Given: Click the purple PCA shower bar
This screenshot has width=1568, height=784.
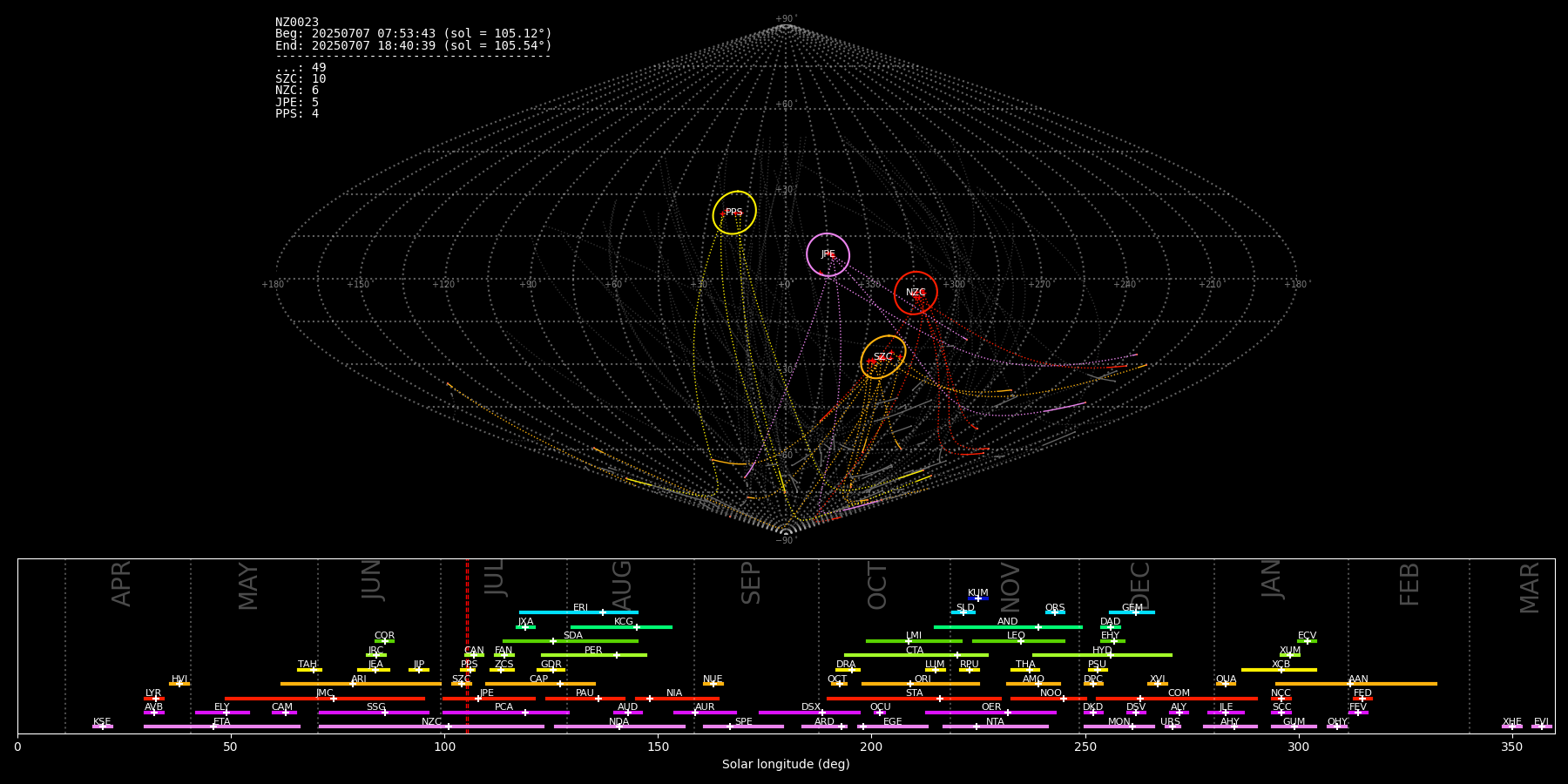Looking at the screenshot, I should (x=505, y=713).
